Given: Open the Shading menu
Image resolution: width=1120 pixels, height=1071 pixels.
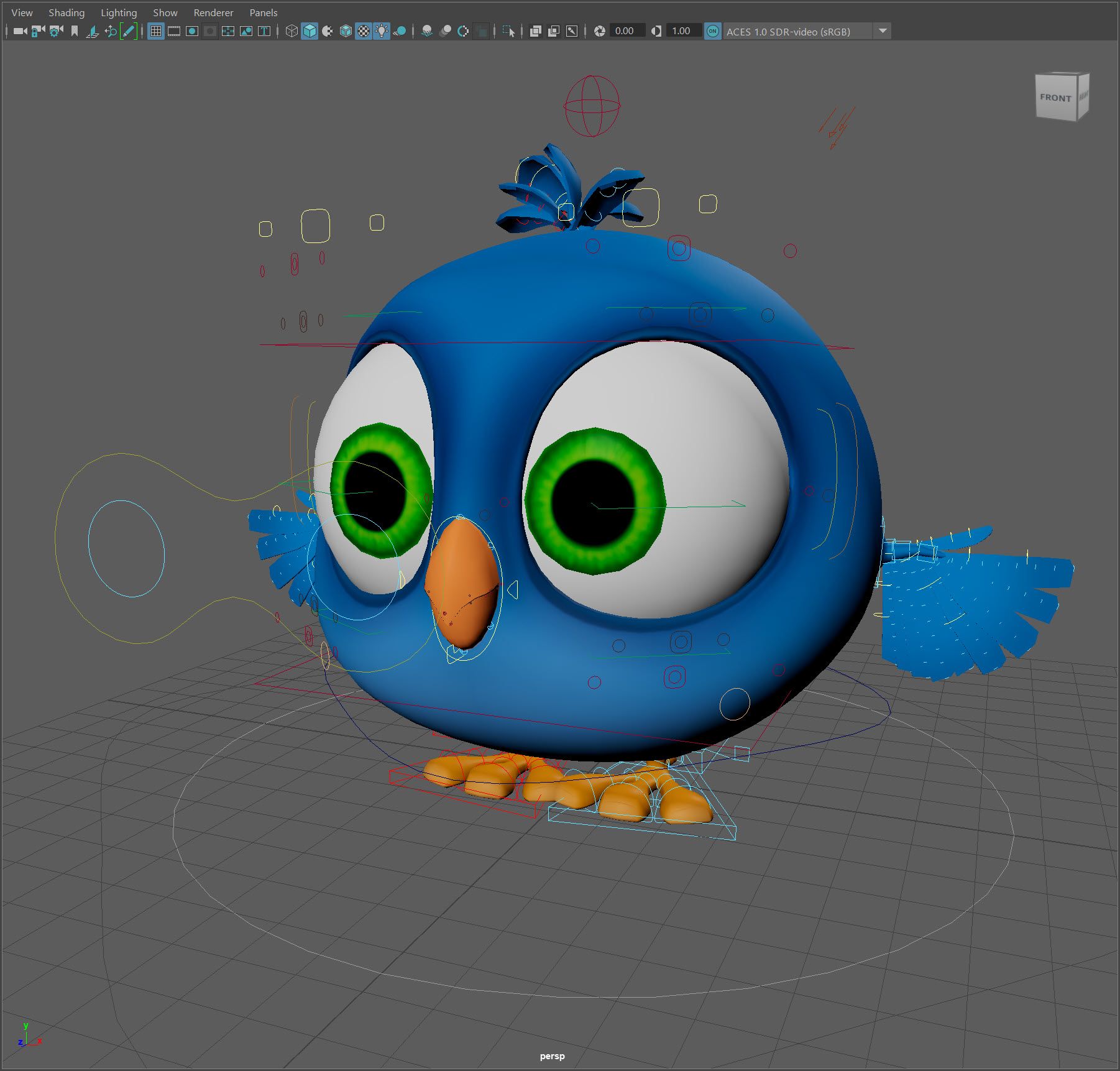Looking at the screenshot, I should (67, 12).
